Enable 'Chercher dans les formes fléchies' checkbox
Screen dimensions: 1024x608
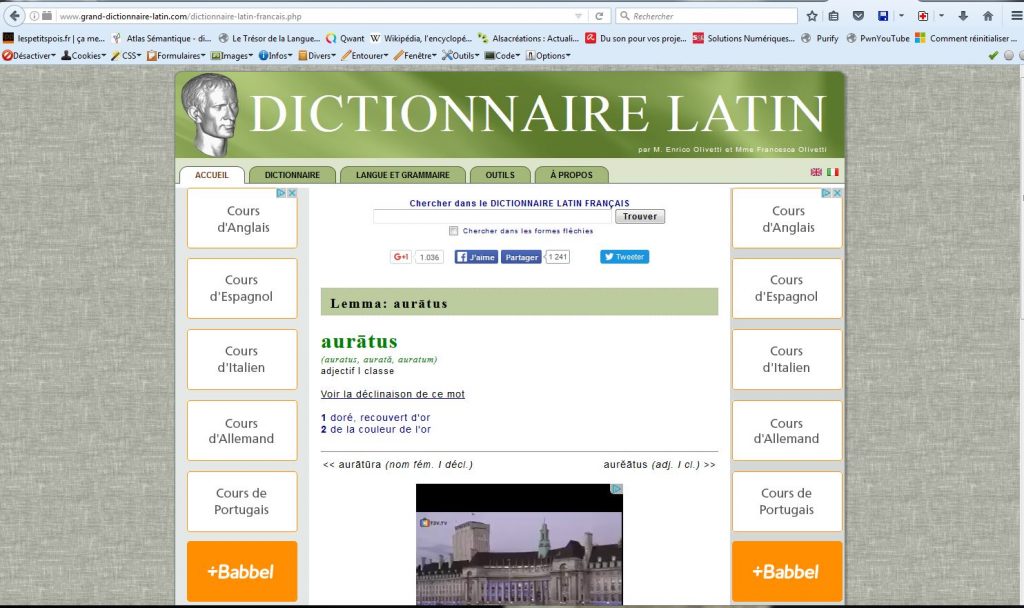(454, 231)
